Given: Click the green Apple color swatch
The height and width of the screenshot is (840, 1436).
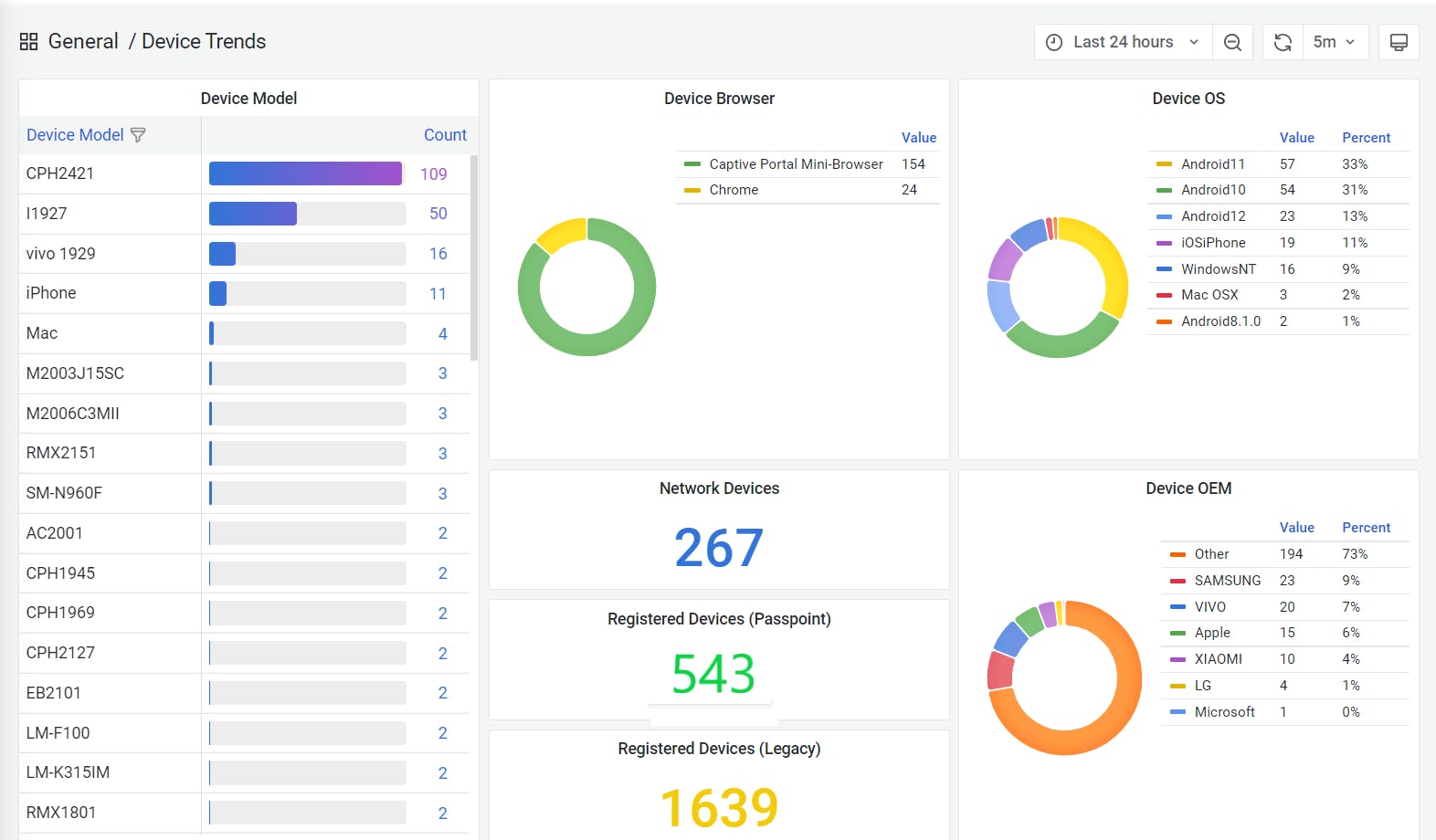Looking at the screenshot, I should tap(1177, 633).
